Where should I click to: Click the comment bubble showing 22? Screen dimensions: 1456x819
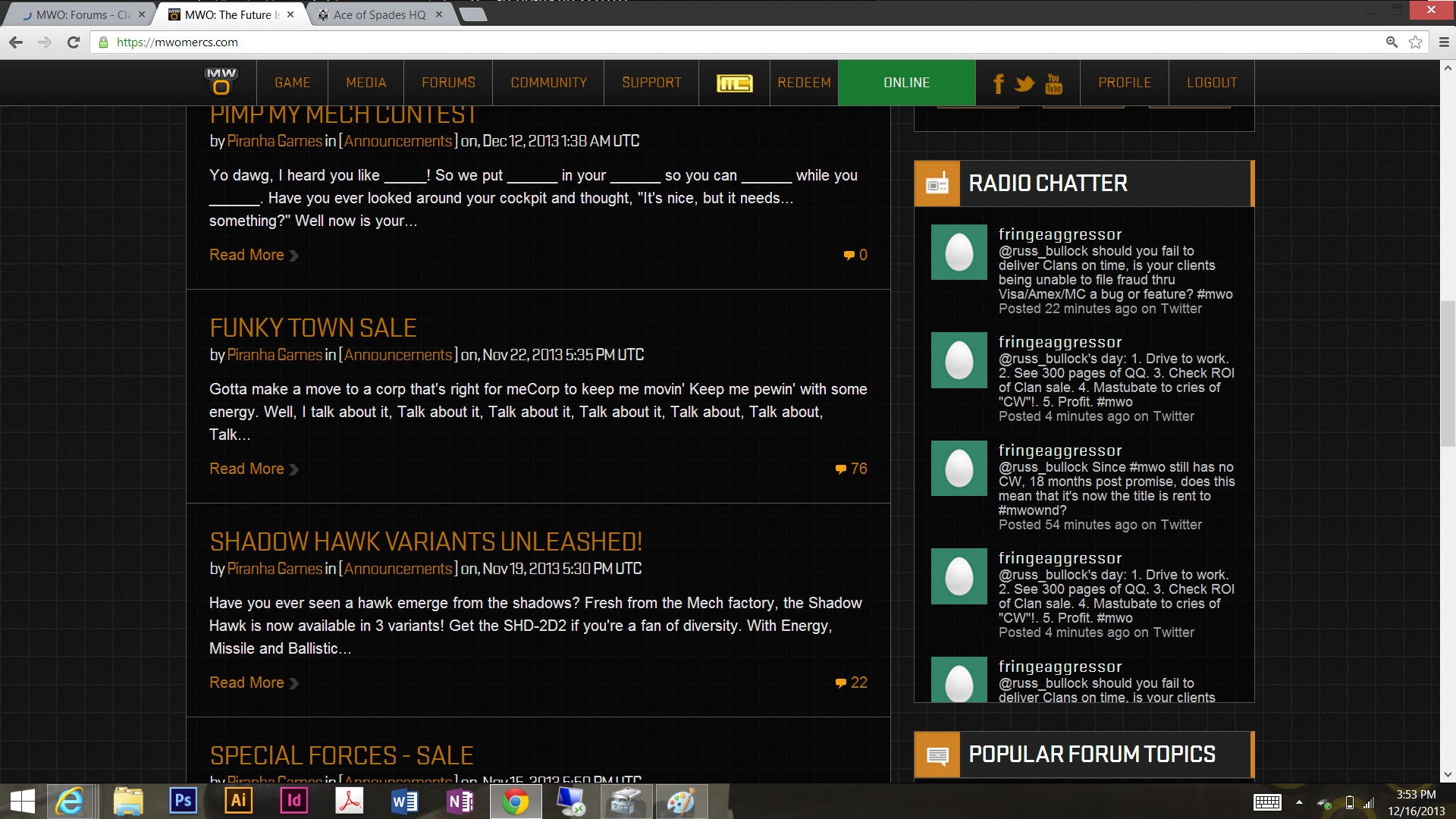851,682
